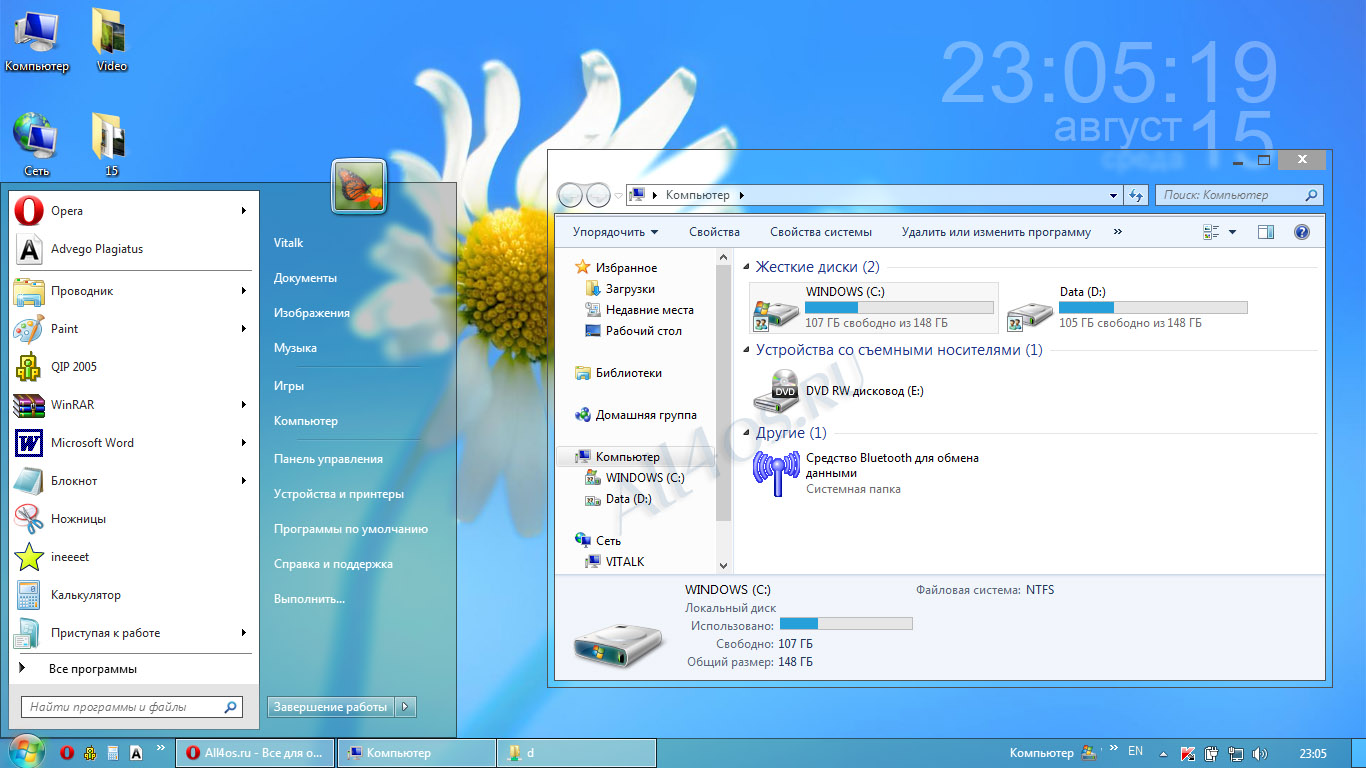Click the network tray icon
Image resolution: width=1366 pixels, height=768 pixels.
click(x=1236, y=753)
